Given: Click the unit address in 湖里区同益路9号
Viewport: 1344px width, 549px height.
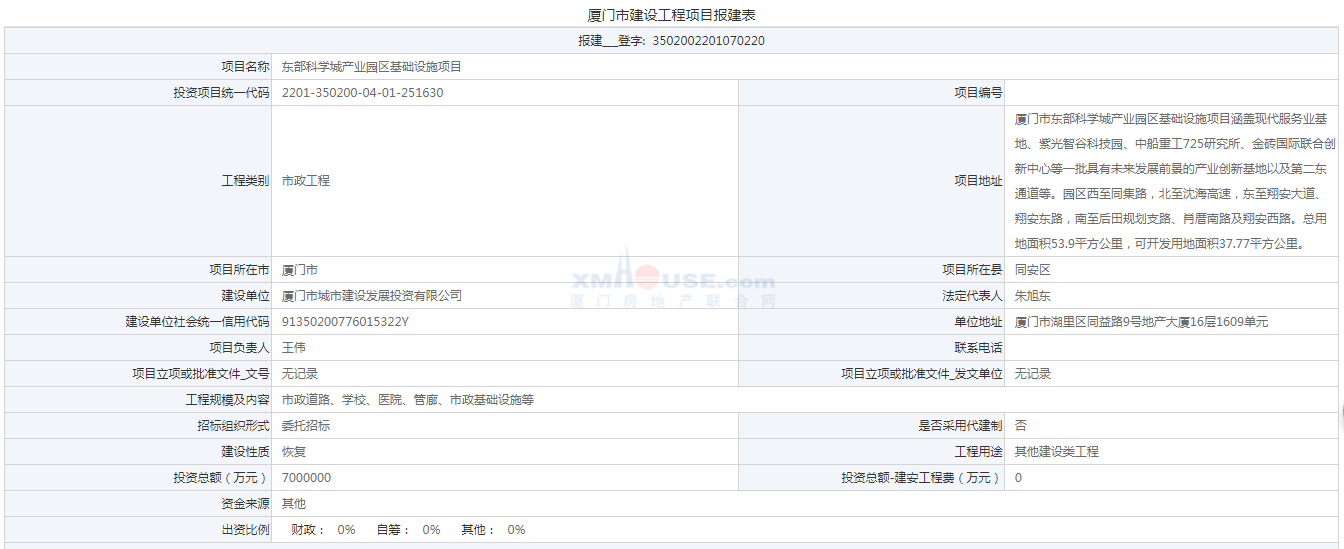Looking at the screenshot, I should pos(1141,322).
